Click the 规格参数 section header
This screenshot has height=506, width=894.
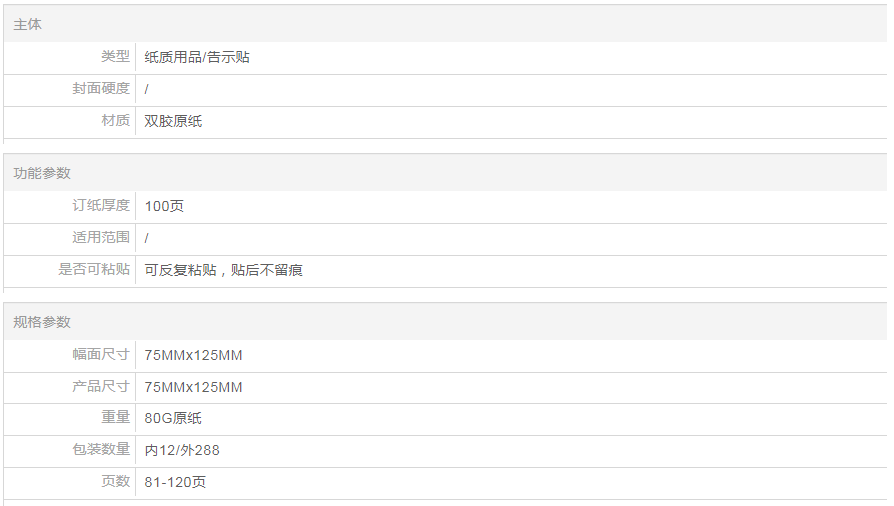tap(42, 322)
